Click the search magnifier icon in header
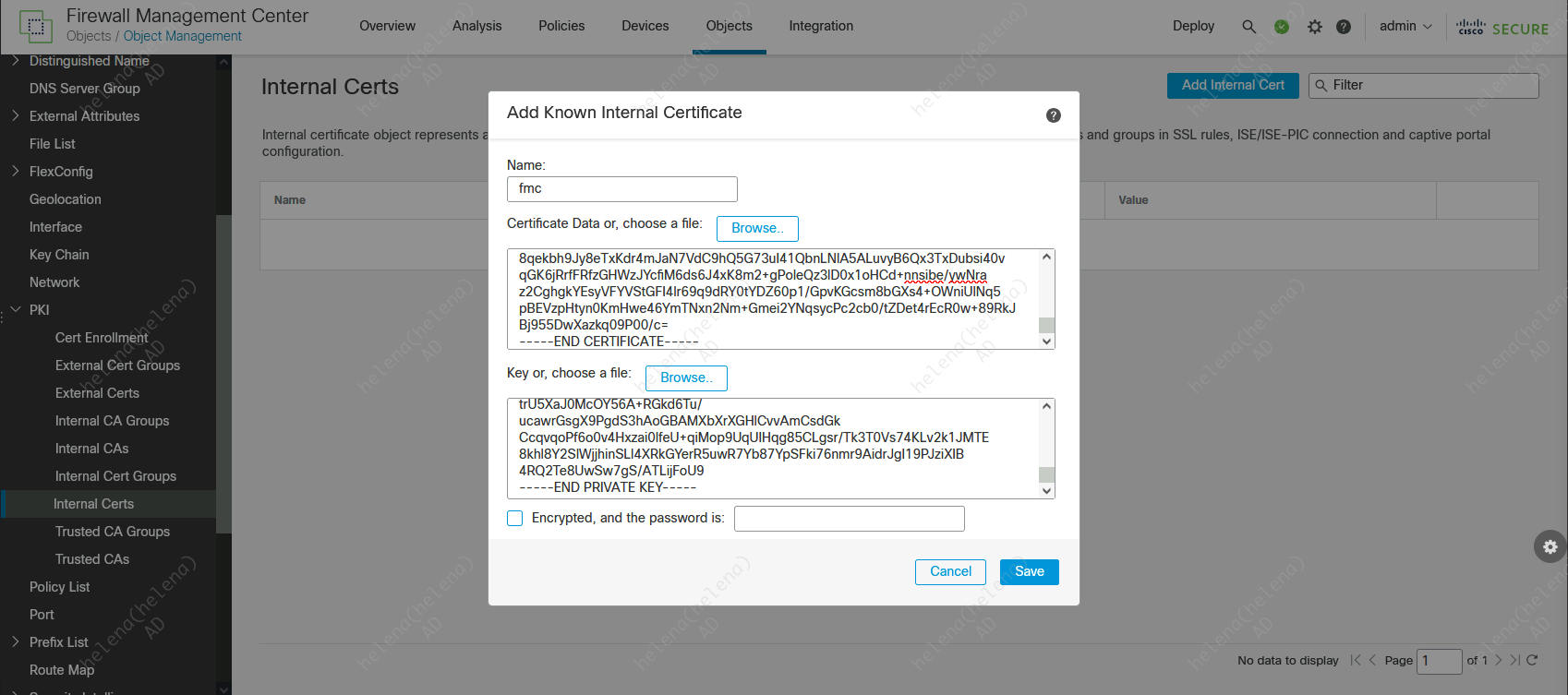Screen dimensions: 1568x695 pos(1248,27)
